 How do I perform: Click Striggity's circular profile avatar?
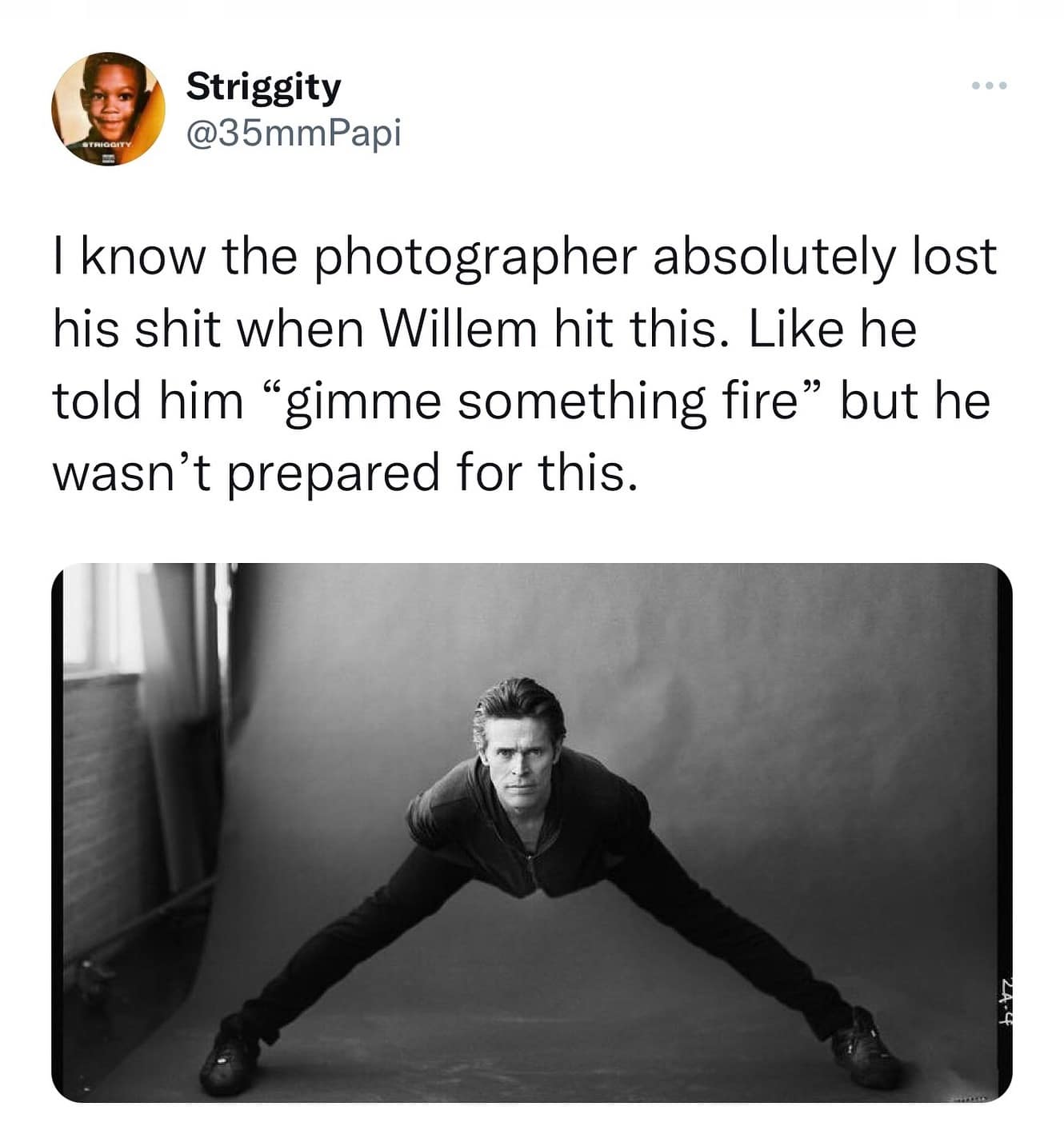click(108, 109)
